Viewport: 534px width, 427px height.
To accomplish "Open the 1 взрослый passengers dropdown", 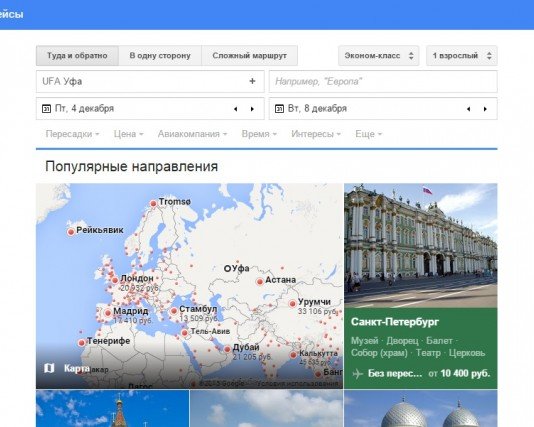I will pos(462,56).
